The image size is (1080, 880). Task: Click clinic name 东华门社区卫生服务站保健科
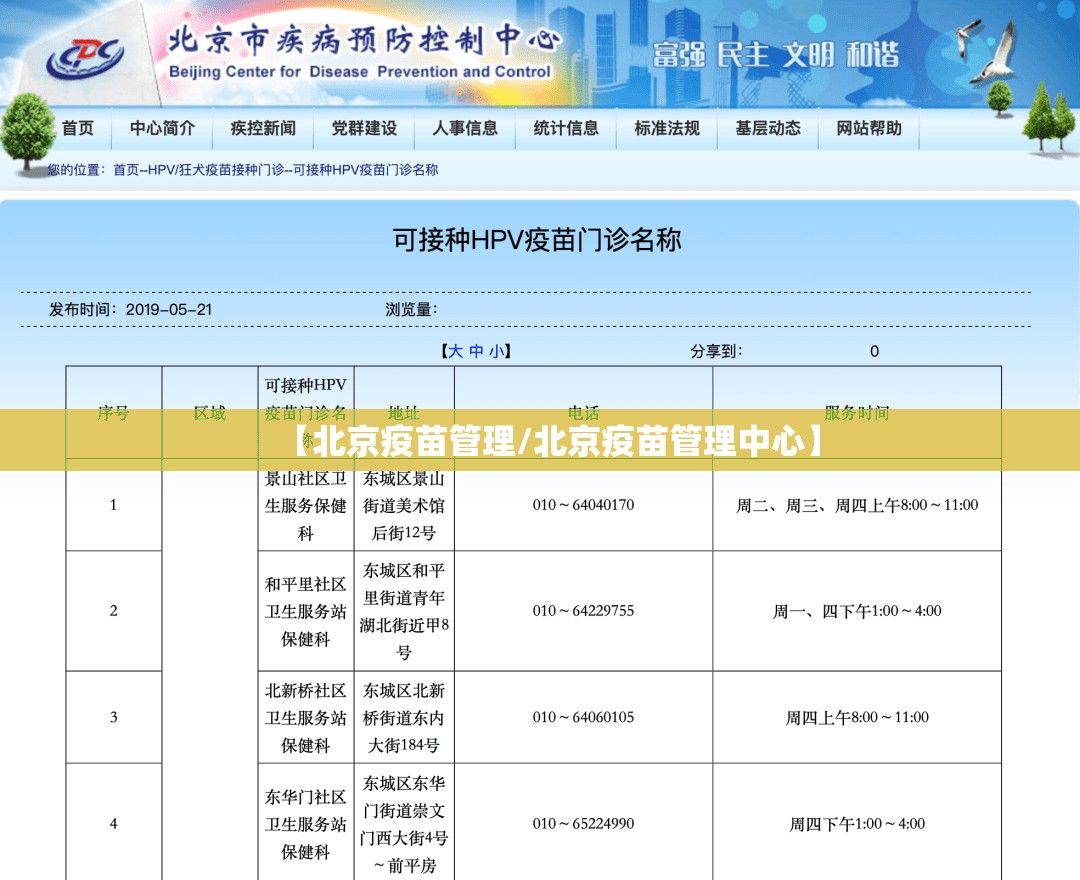click(306, 824)
